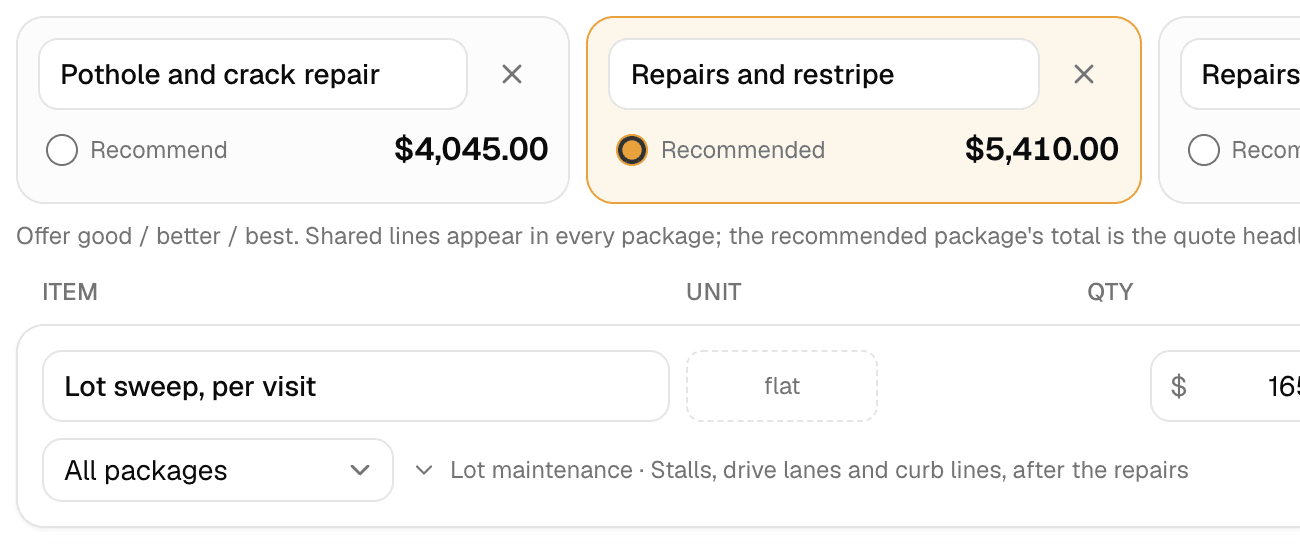Expand the chevron beside Lot maintenance
The width and height of the screenshot is (1300, 544).
click(x=424, y=470)
